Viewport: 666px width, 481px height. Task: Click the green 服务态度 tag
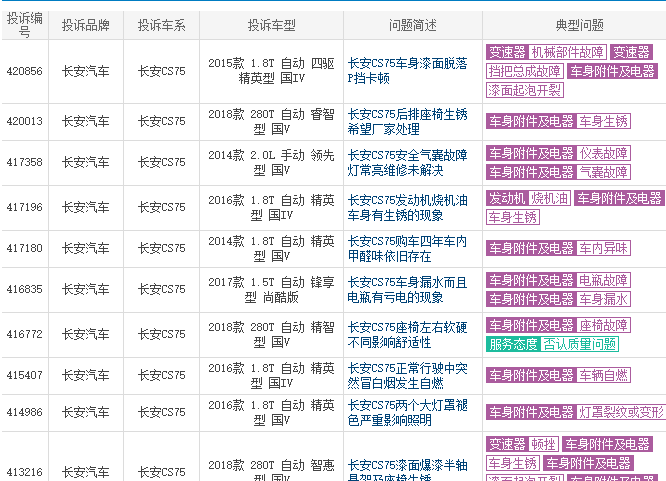[x=513, y=344]
